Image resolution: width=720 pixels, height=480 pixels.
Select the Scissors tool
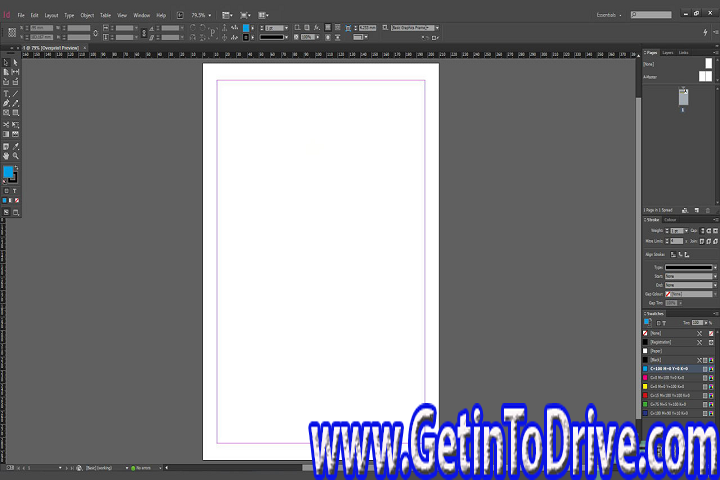(6, 124)
